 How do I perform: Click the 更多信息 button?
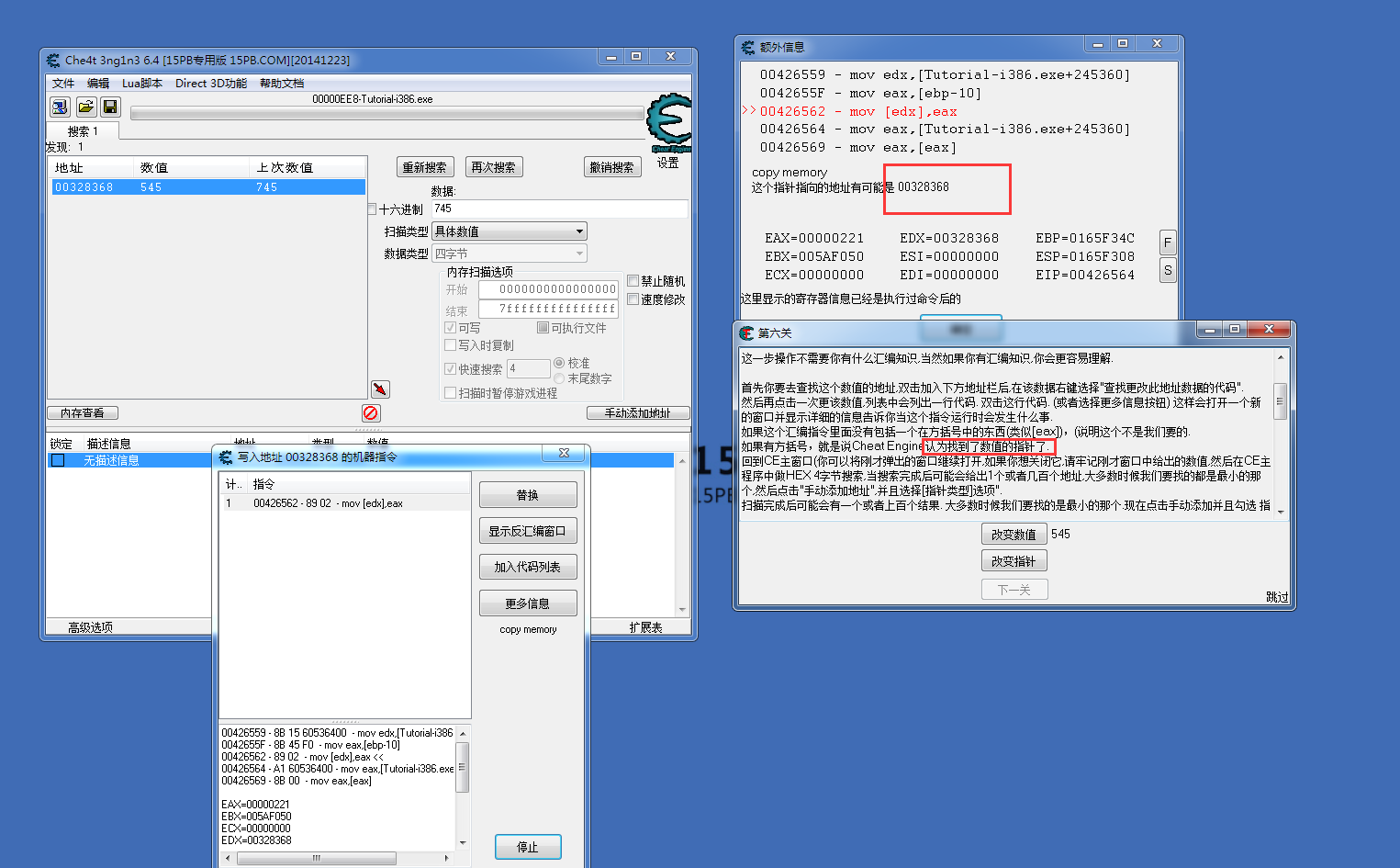tap(528, 603)
